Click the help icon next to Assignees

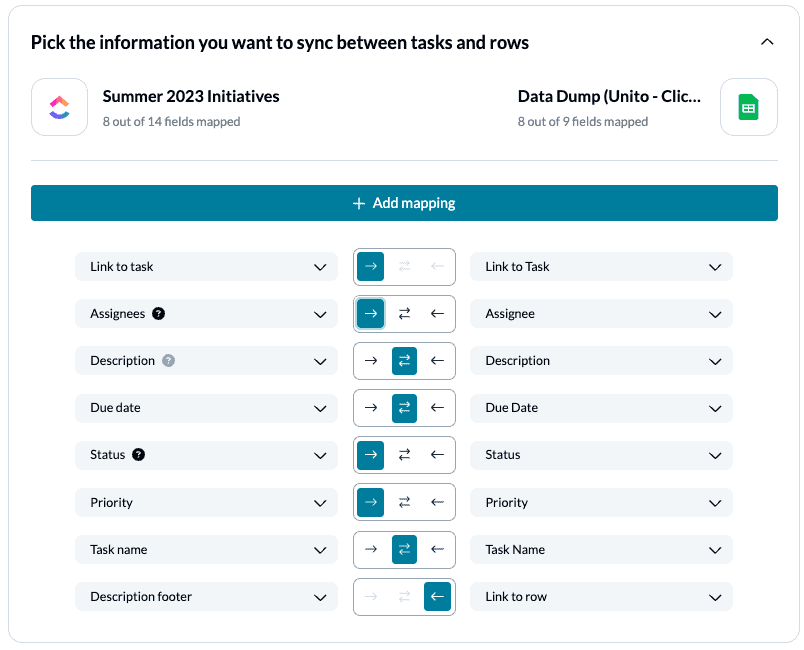158,314
